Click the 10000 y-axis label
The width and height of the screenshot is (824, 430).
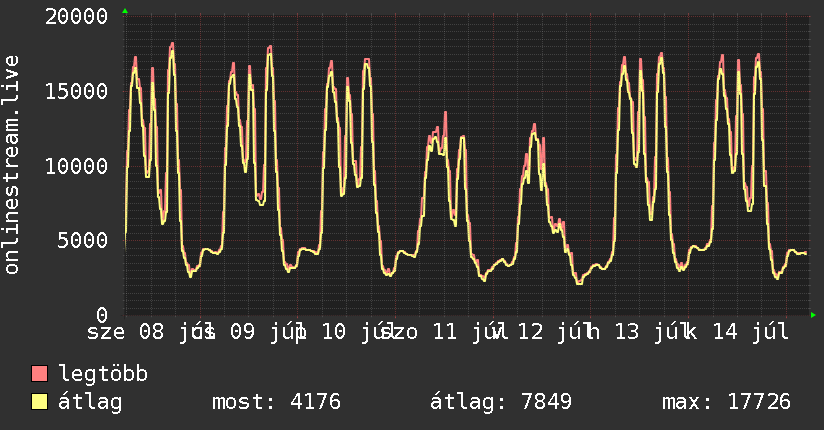77,167
